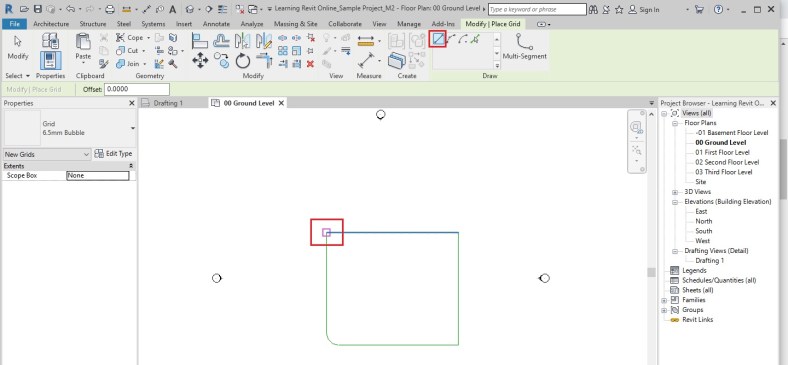Image resolution: width=788 pixels, height=365 pixels.
Task: Open the File menu
Action: (x=15, y=24)
